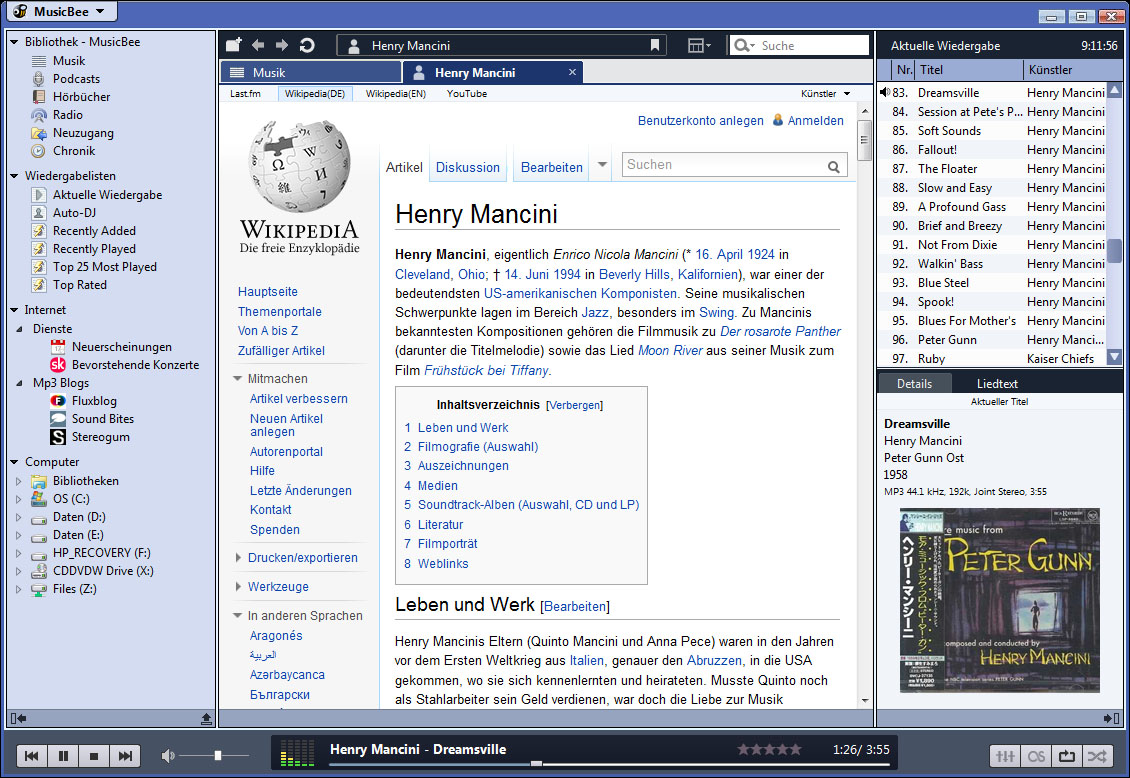
Task: Collapse the Dienste tree node
Action: click(19, 328)
